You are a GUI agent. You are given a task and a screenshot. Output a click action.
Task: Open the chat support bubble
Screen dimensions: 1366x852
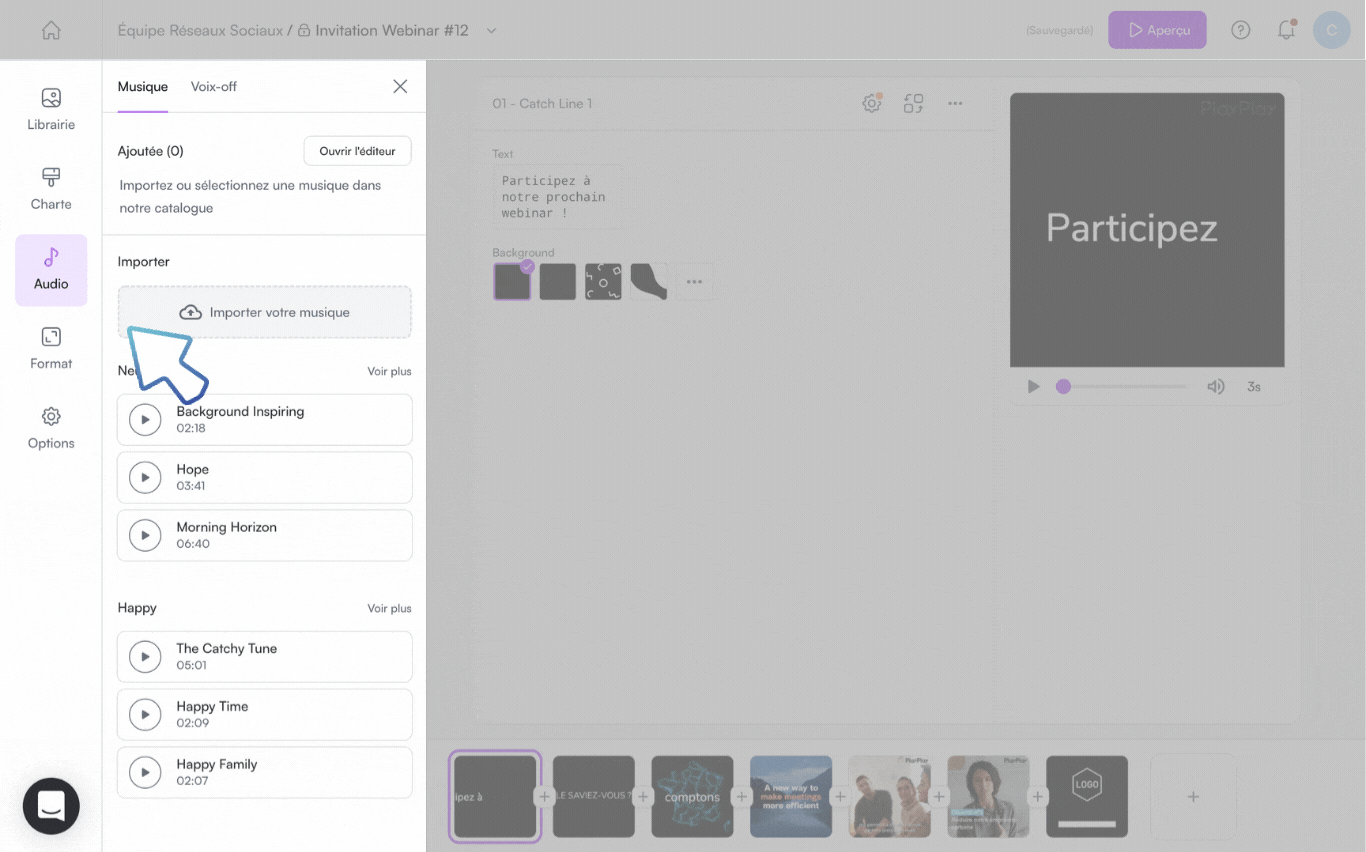click(51, 805)
